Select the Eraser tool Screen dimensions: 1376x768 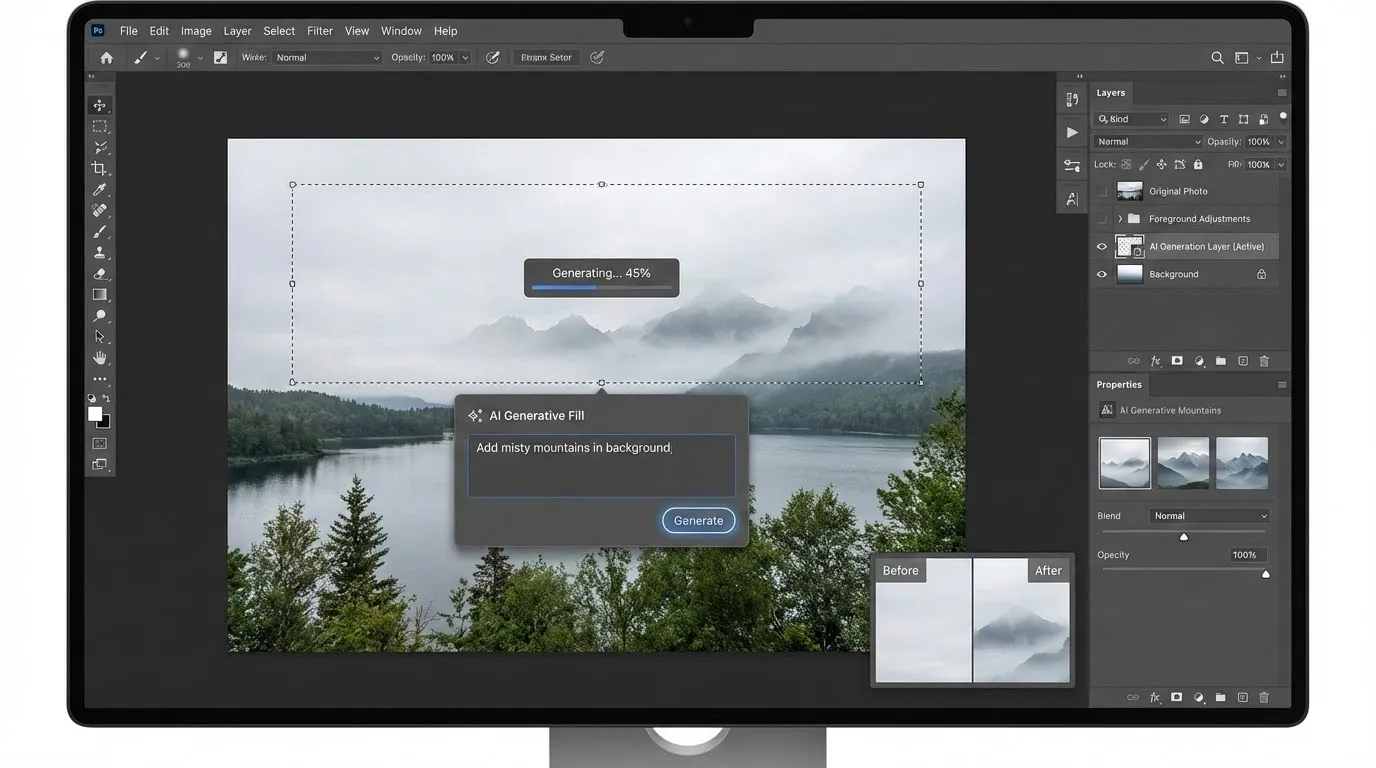(100, 273)
